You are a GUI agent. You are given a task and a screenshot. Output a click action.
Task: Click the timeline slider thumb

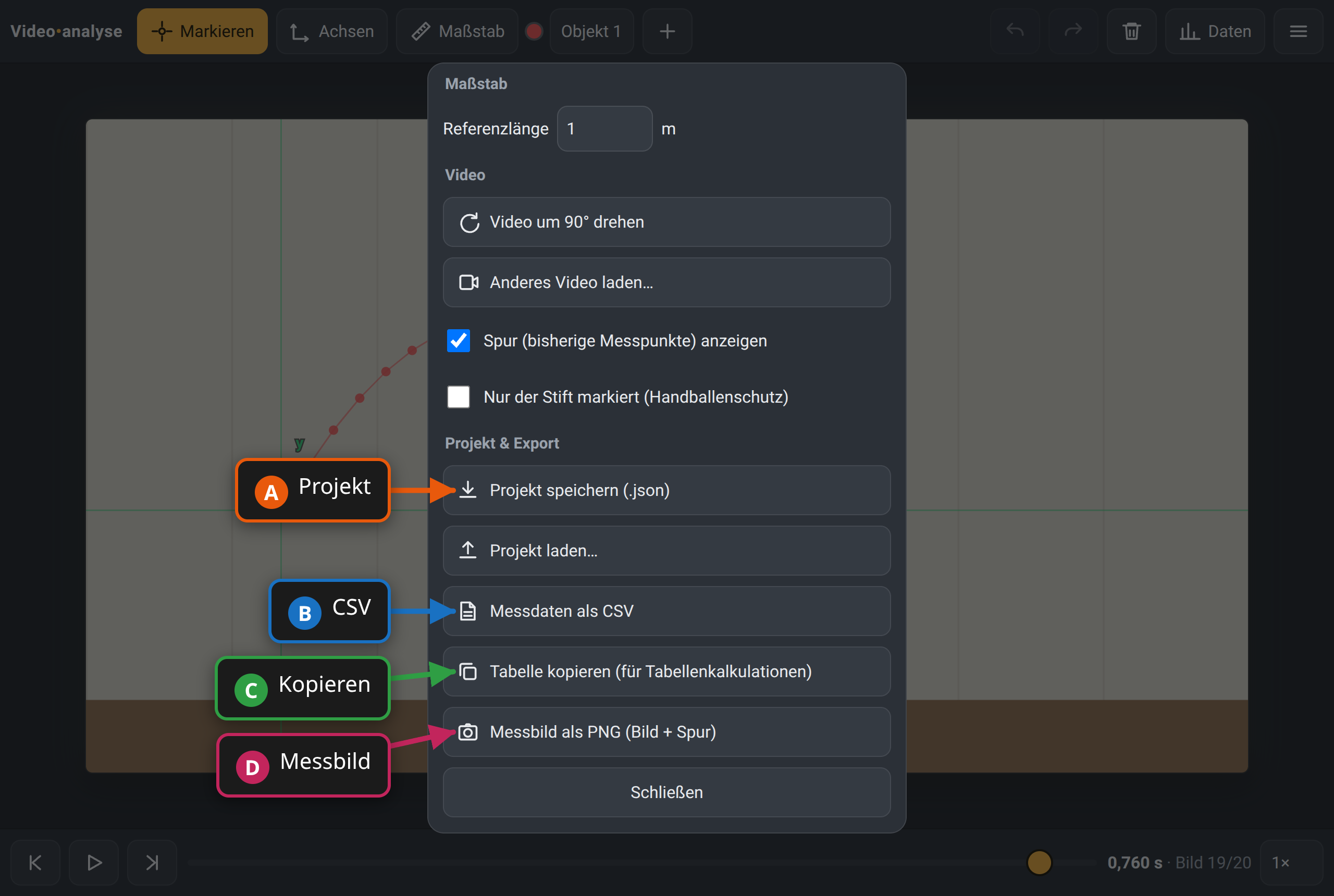(x=1039, y=862)
